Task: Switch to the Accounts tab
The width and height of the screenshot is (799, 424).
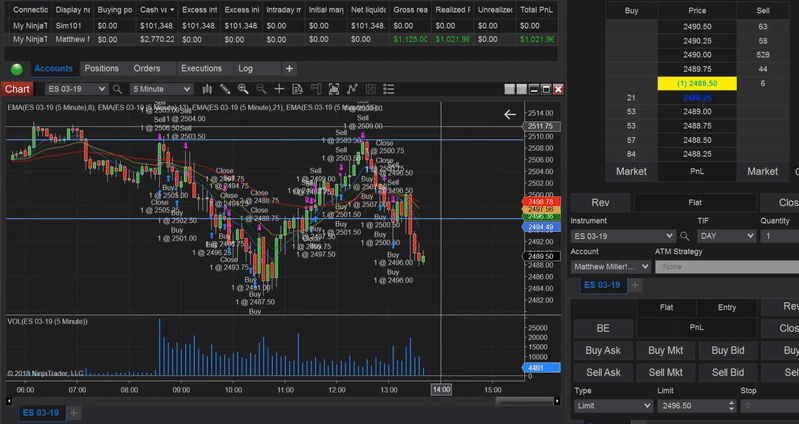Action: [x=53, y=68]
